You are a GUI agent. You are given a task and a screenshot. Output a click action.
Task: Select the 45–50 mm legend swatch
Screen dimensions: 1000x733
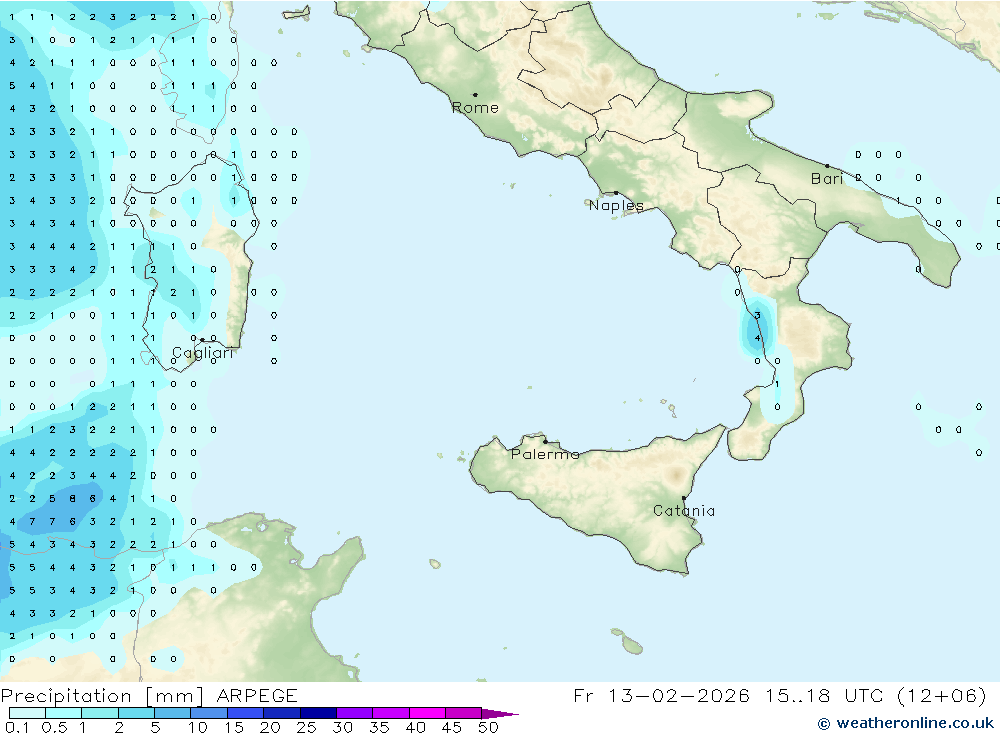[x=463, y=713]
